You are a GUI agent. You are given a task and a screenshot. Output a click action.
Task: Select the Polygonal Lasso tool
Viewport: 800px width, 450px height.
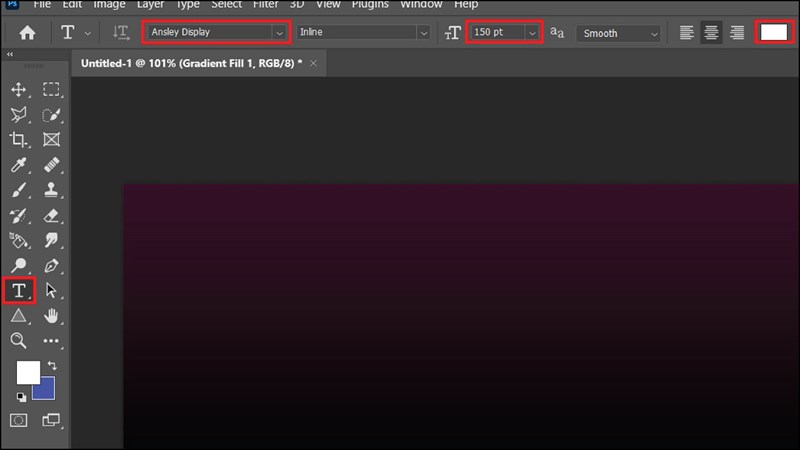click(19, 115)
